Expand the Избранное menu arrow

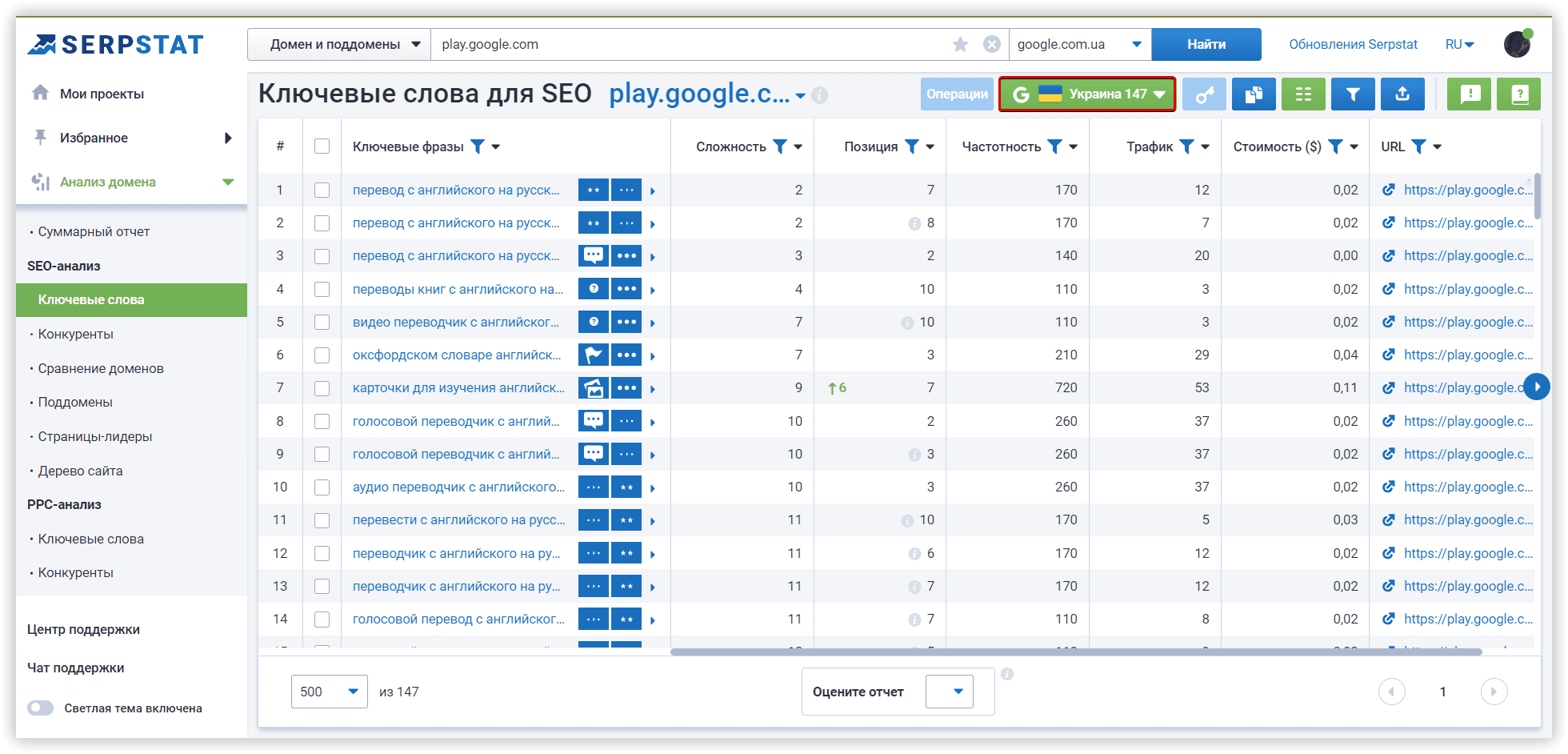click(228, 138)
